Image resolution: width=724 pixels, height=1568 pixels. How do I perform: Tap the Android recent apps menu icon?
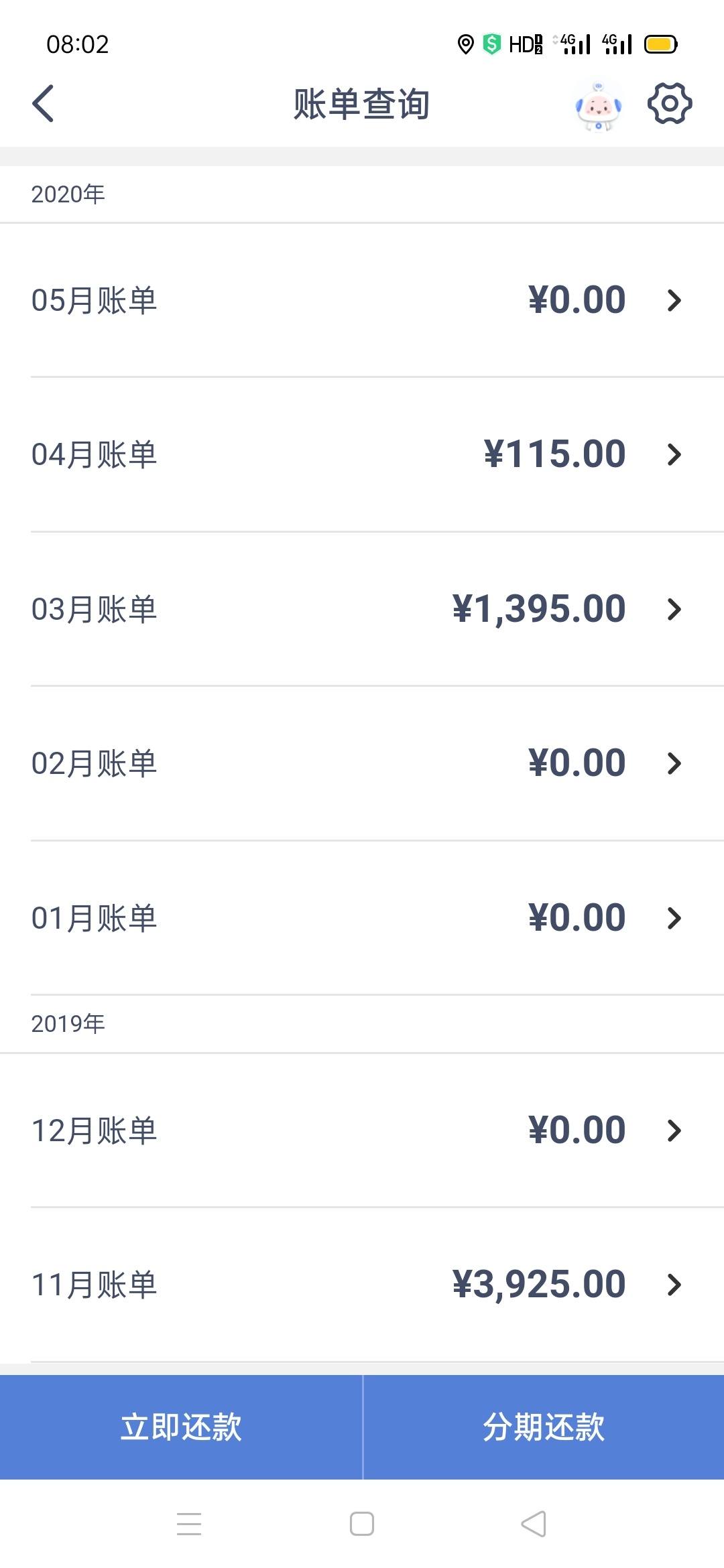[x=189, y=1524]
